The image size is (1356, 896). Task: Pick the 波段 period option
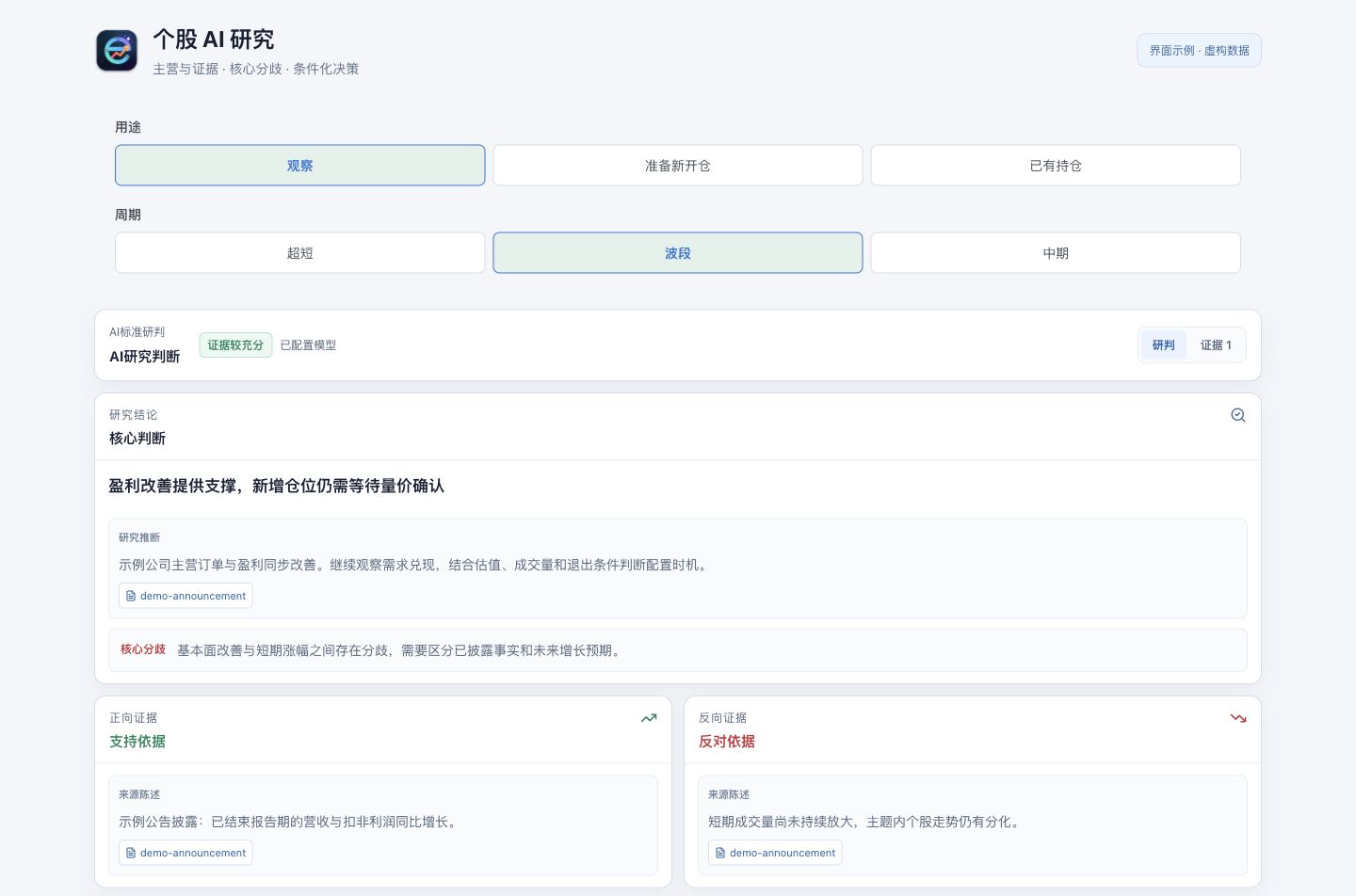[x=678, y=253]
